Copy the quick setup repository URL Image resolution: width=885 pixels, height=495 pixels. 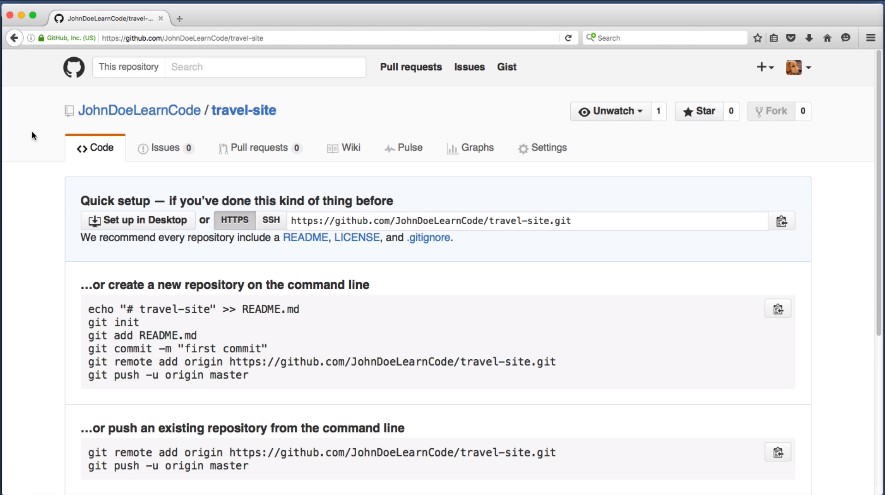(781, 221)
